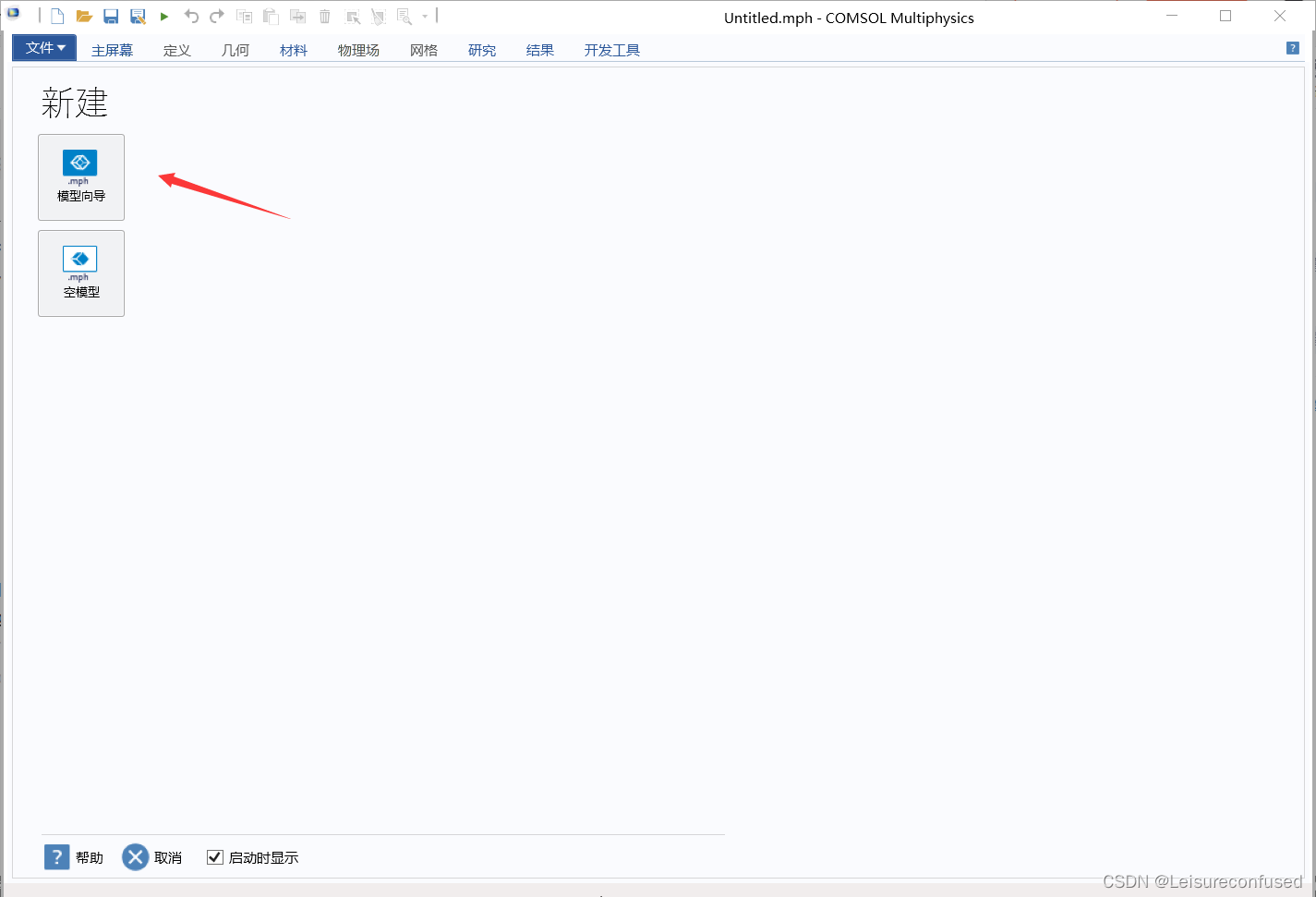Click the Save As icon with pencil

[x=138, y=17]
